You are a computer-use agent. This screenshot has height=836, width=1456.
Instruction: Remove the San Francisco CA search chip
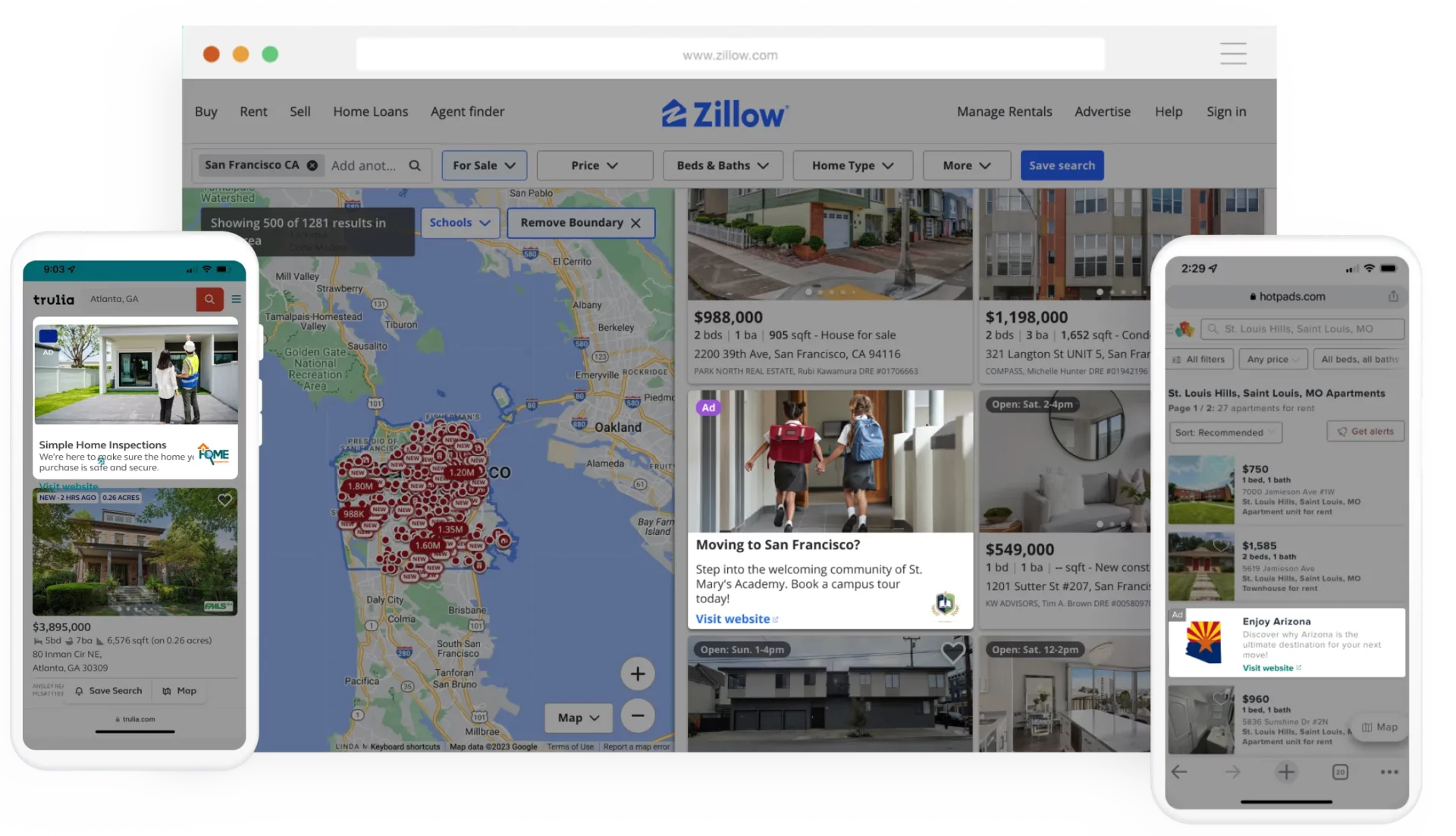point(312,165)
